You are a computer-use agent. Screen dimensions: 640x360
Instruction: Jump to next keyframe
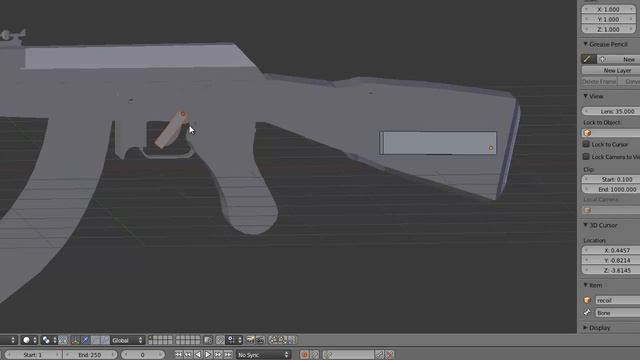point(218,355)
